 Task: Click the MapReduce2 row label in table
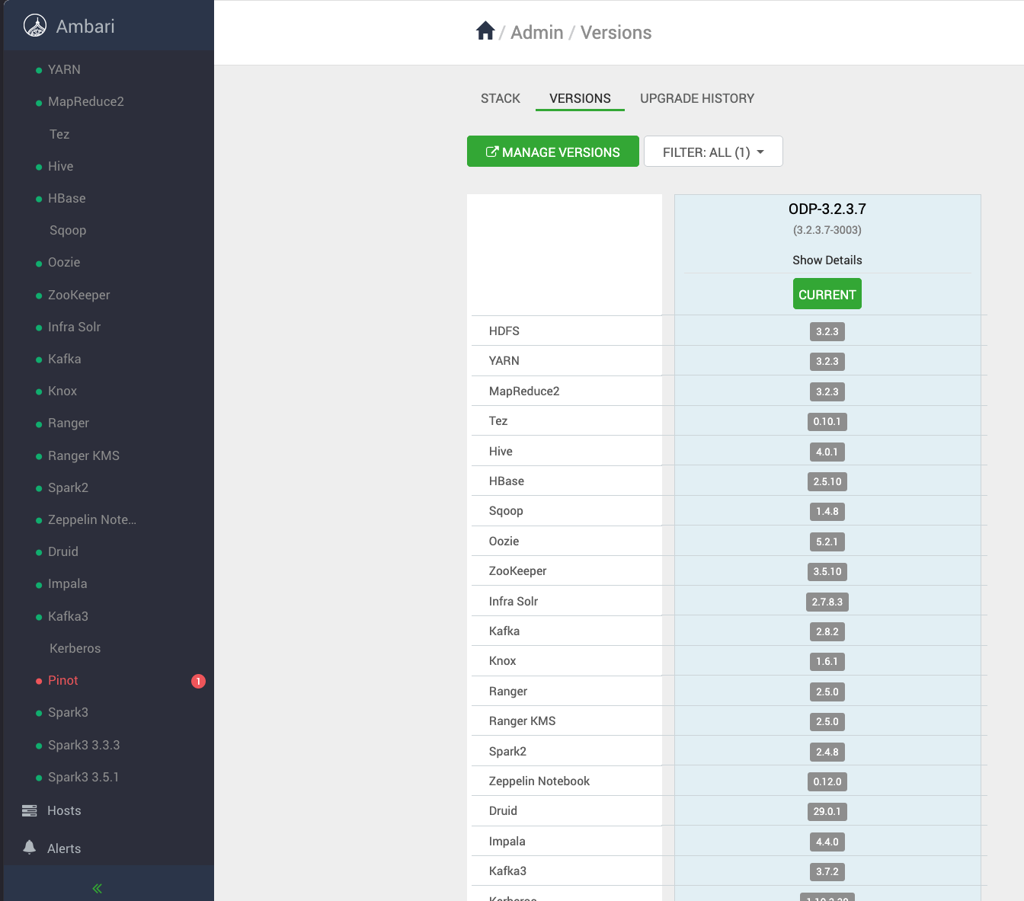tap(524, 390)
